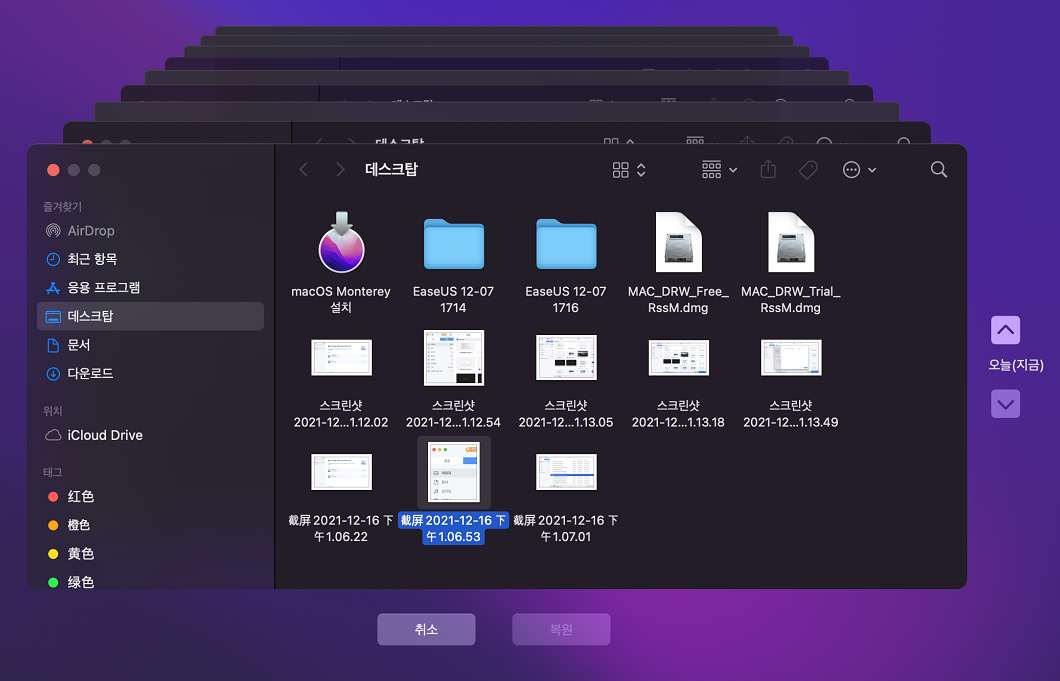Open the EaseUS 12-07 1714 folder
Viewport: 1060px width, 681px height.
coord(453,244)
